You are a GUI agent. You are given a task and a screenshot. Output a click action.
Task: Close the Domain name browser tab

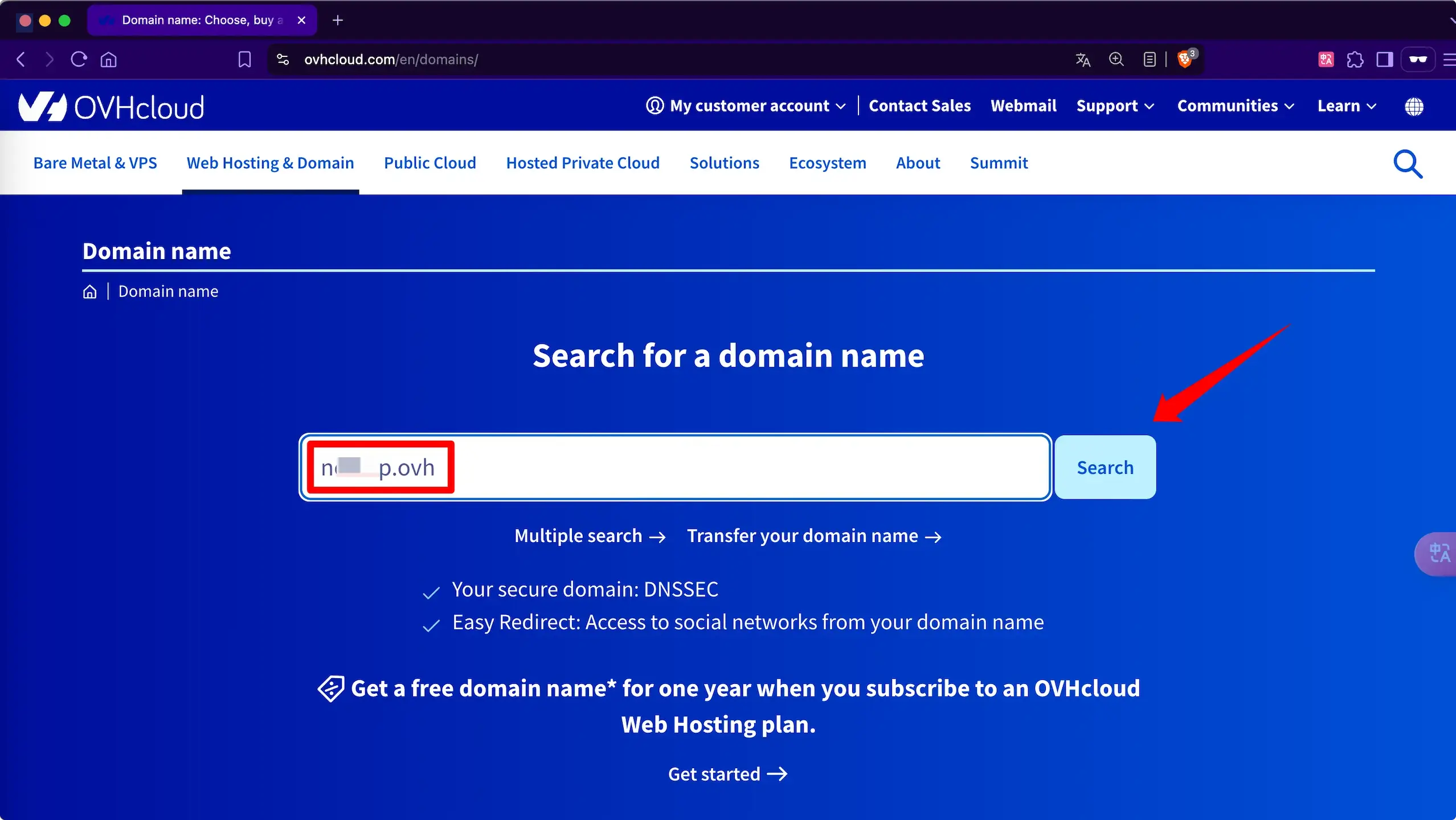tap(302, 20)
